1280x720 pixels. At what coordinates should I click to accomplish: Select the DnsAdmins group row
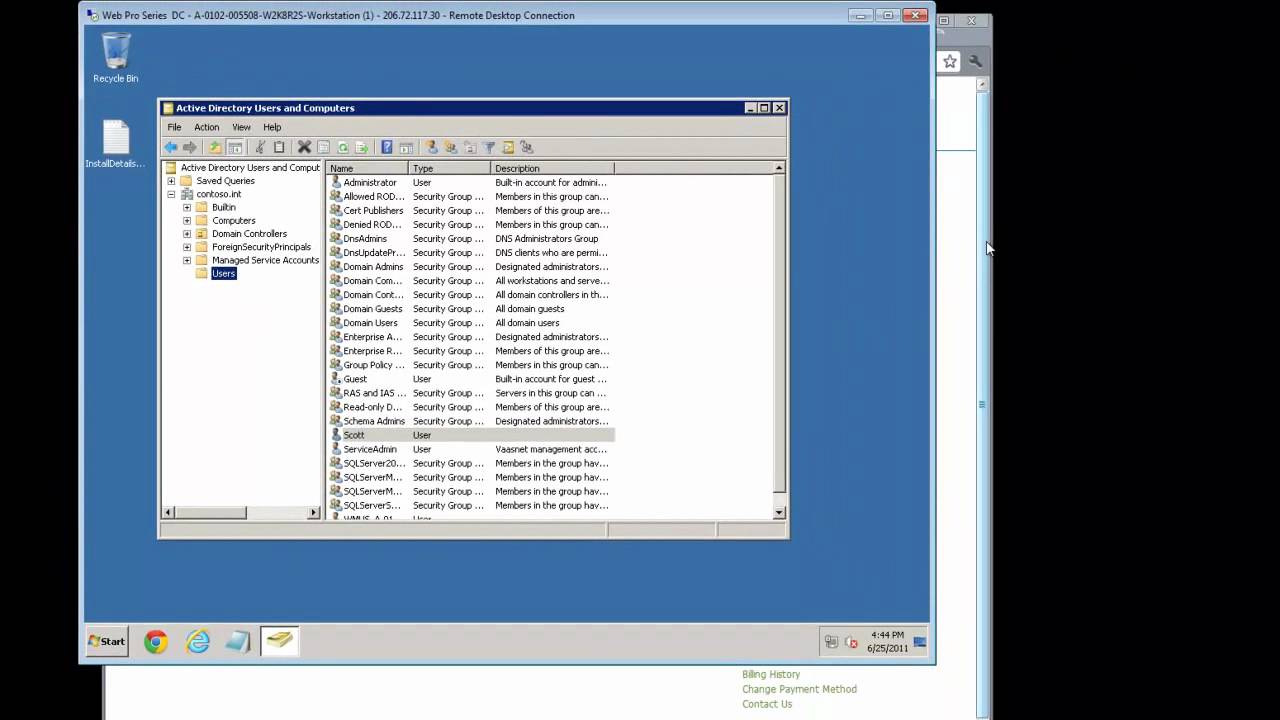pos(471,238)
